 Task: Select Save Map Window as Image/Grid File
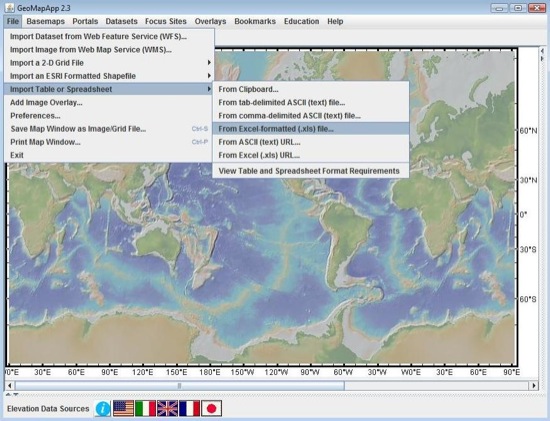coord(108,129)
